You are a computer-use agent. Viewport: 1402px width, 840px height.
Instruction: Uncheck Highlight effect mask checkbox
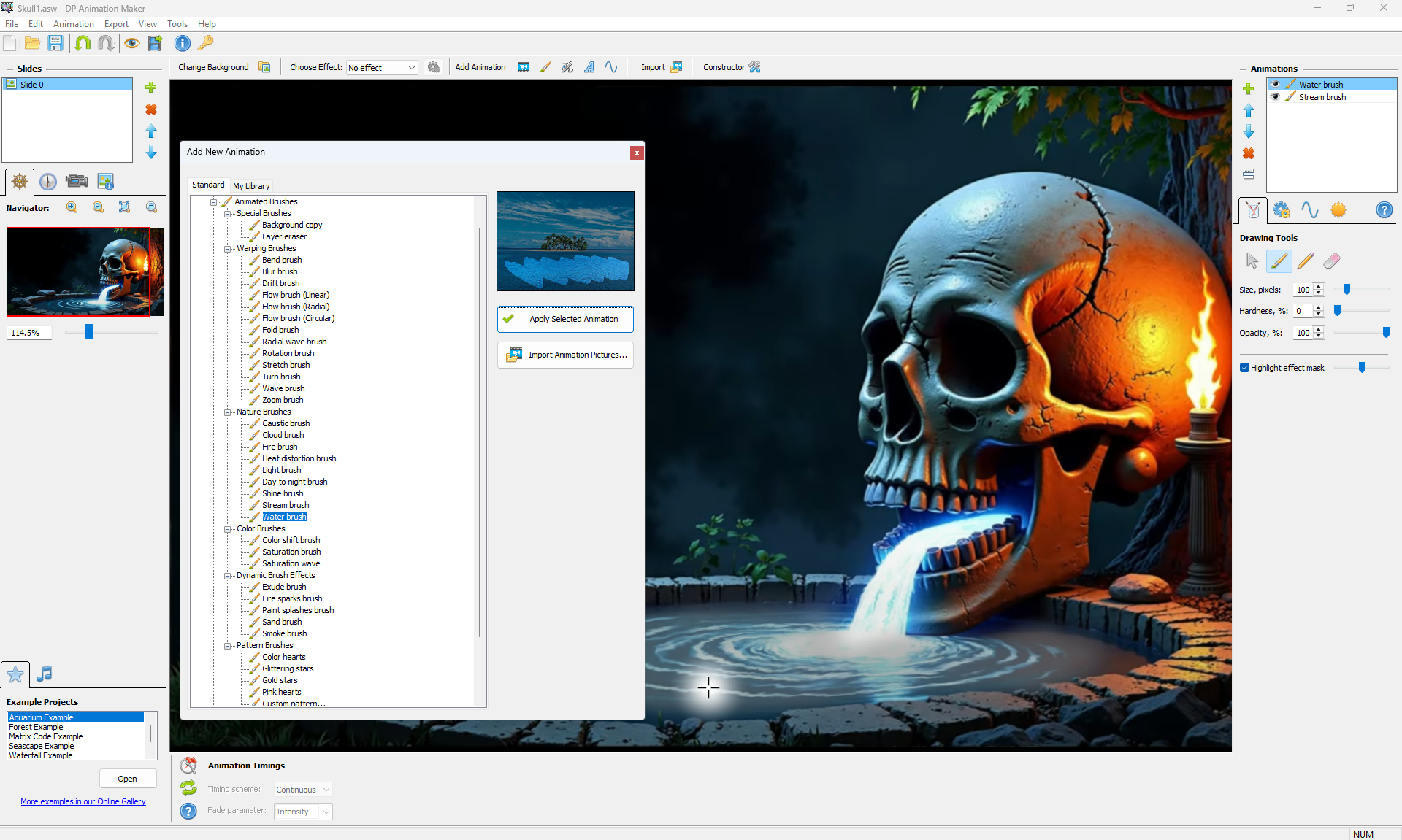pos(1244,368)
